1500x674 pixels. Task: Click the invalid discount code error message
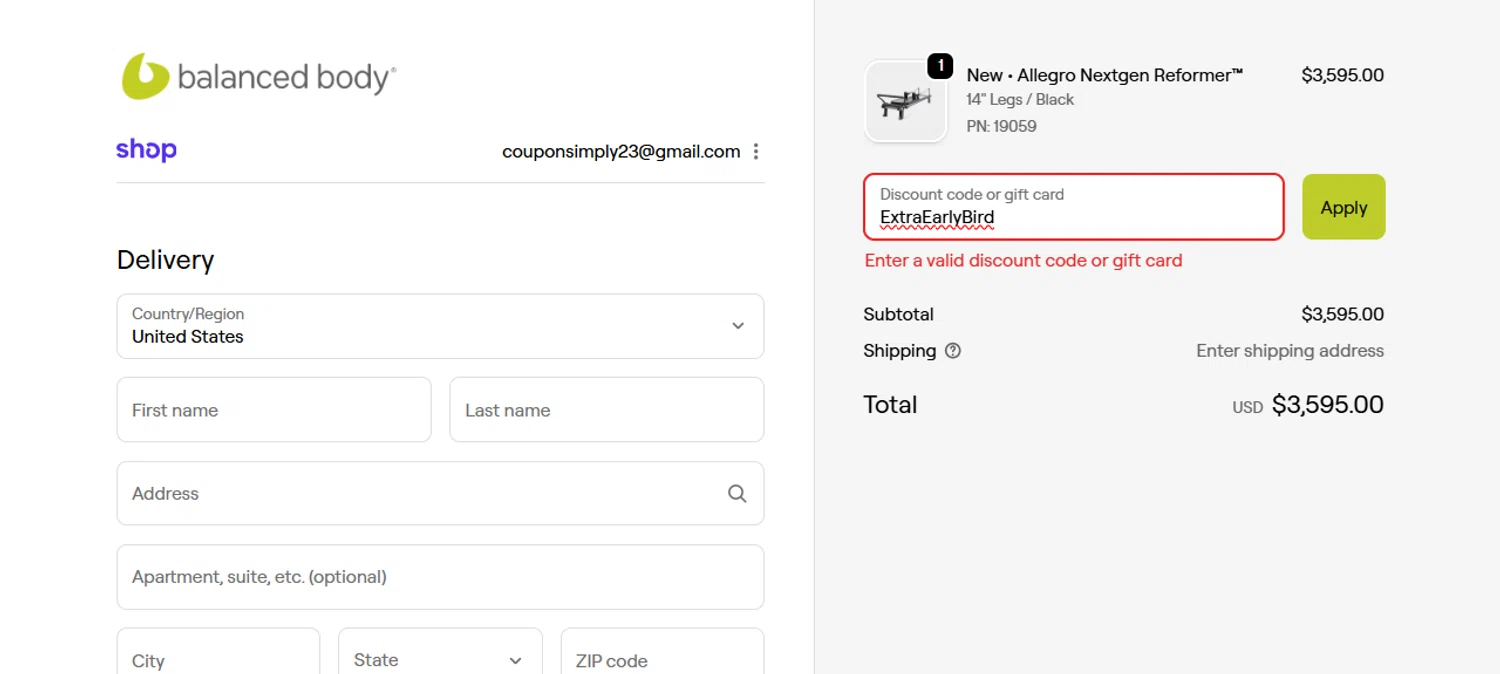point(1023,260)
